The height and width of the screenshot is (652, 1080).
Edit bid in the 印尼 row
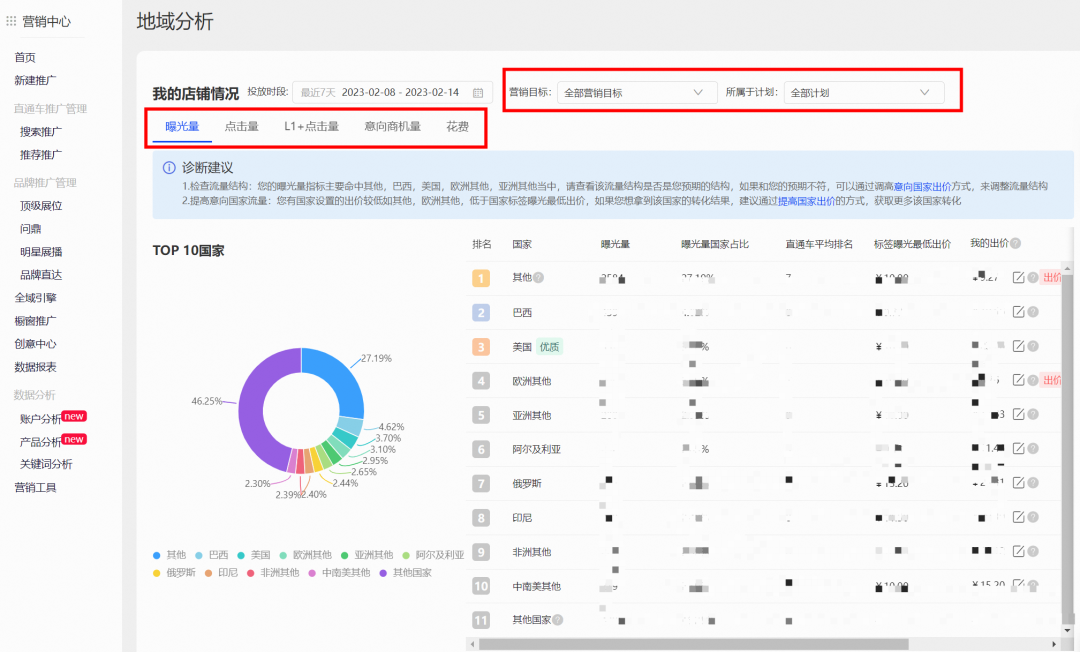click(1019, 517)
